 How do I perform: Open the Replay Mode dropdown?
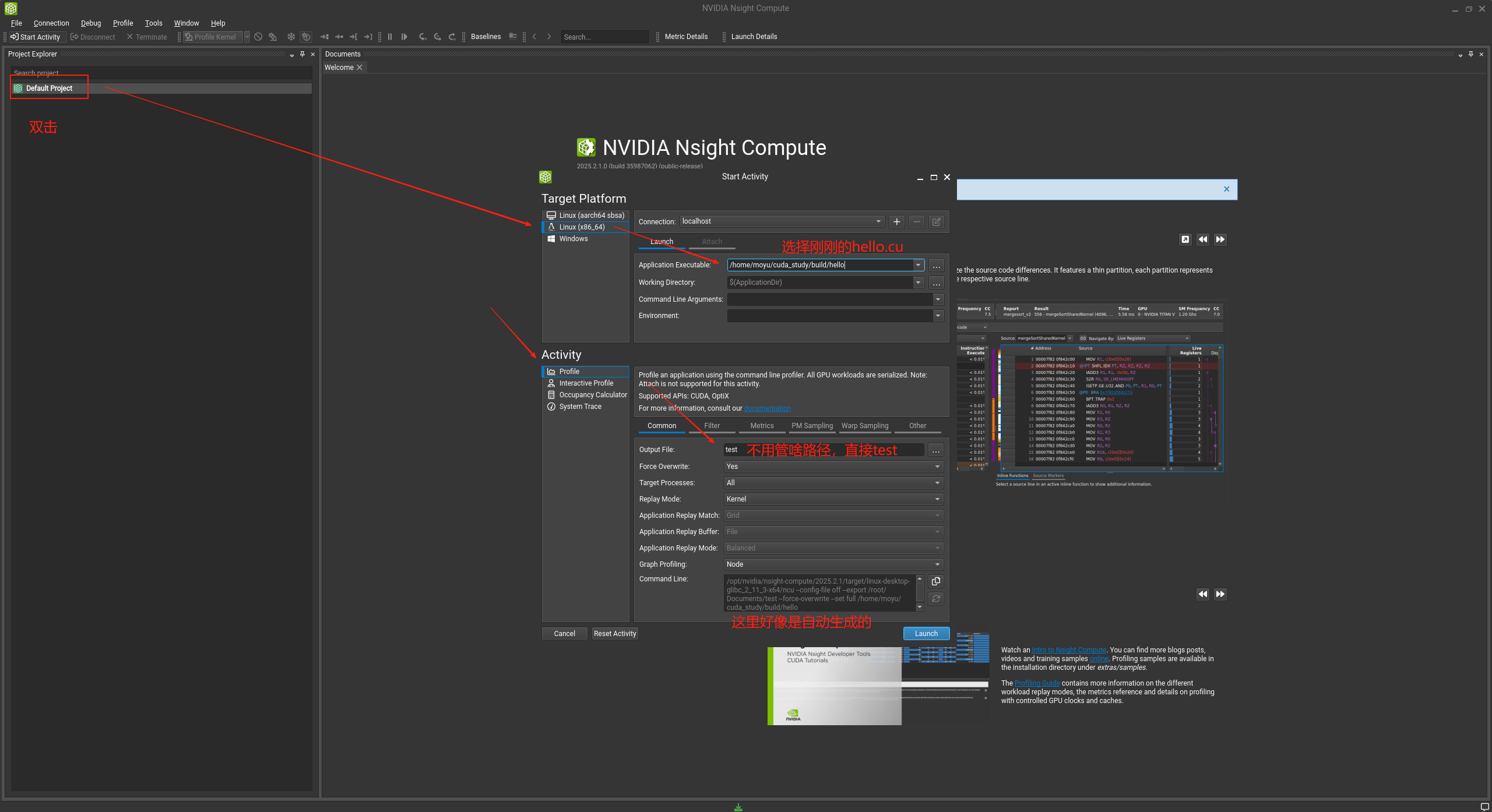(x=833, y=499)
